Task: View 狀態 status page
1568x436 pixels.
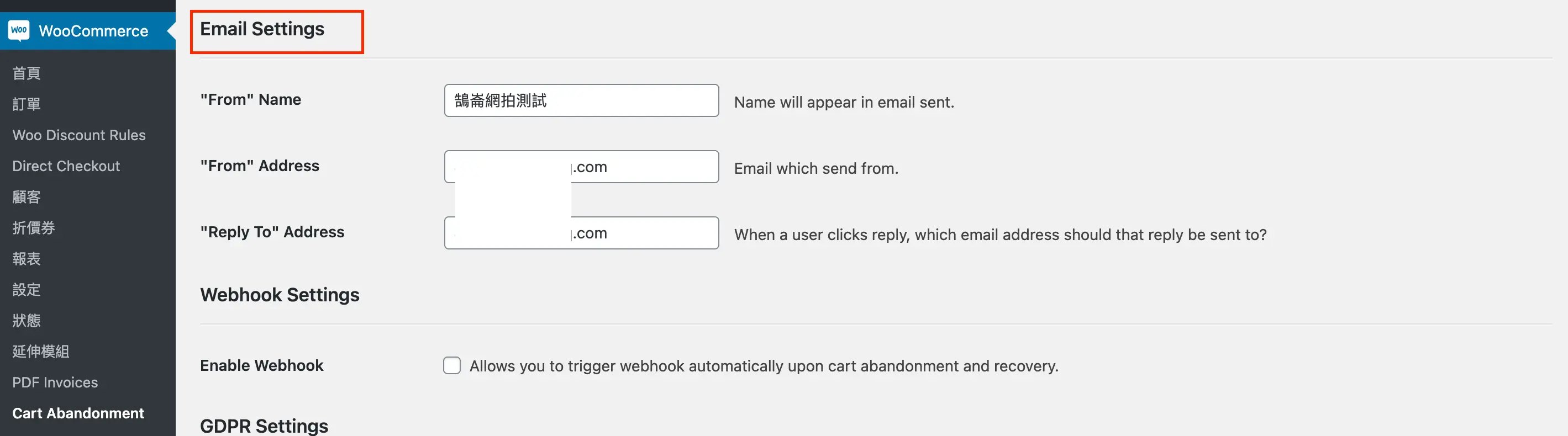Action: 26,321
